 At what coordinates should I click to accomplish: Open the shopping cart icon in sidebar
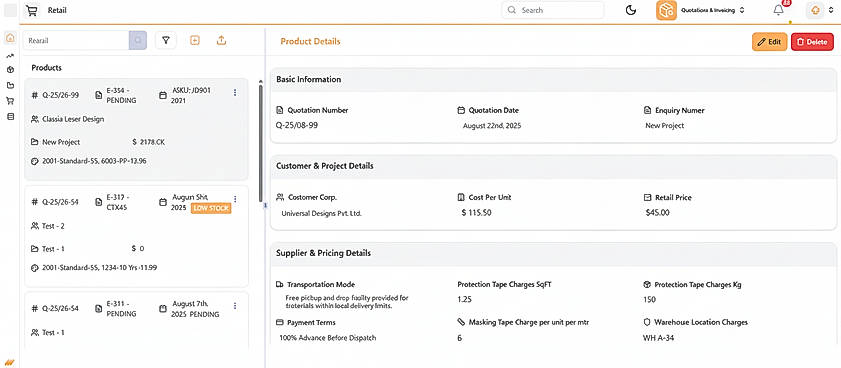click(x=10, y=101)
